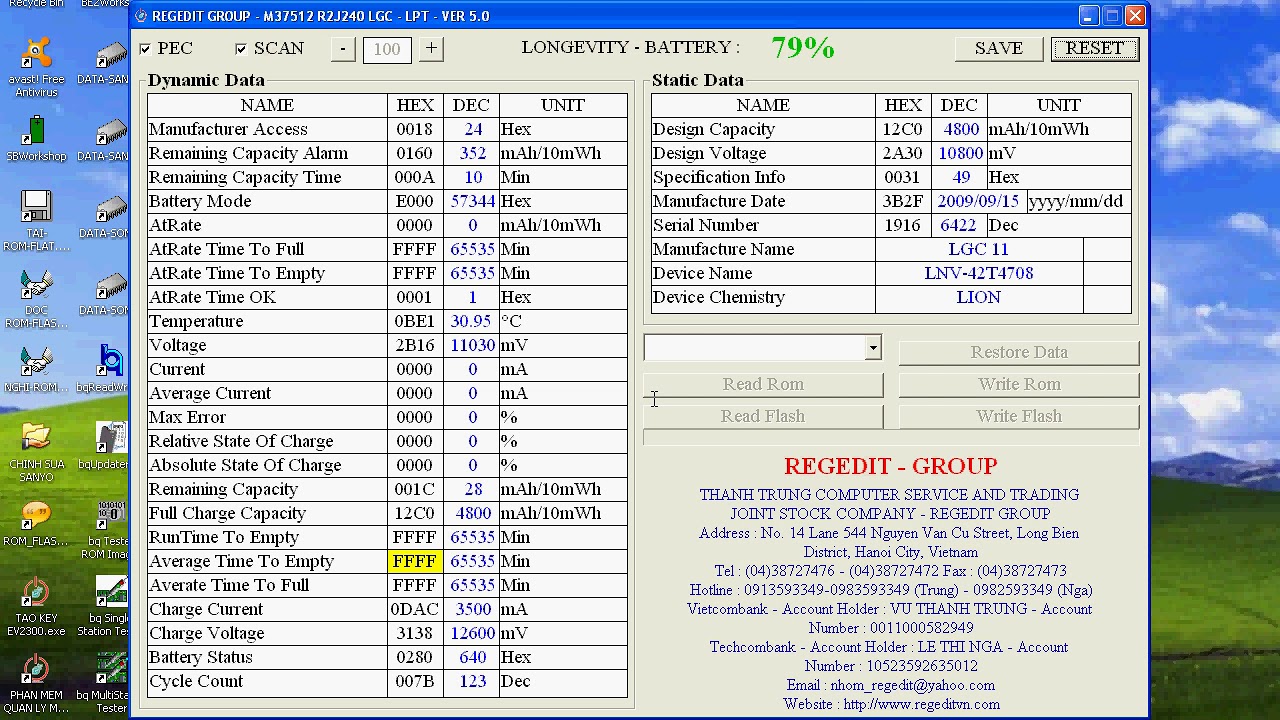Image resolution: width=1280 pixels, height=720 pixels.
Task: Click the SAVE button
Action: coord(999,48)
